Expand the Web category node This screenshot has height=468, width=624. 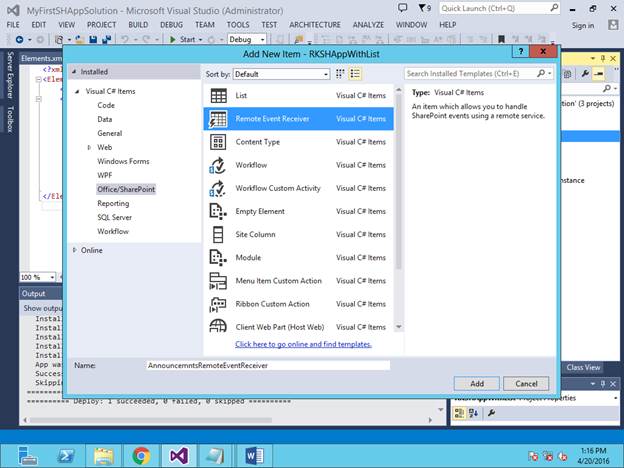(x=89, y=147)
